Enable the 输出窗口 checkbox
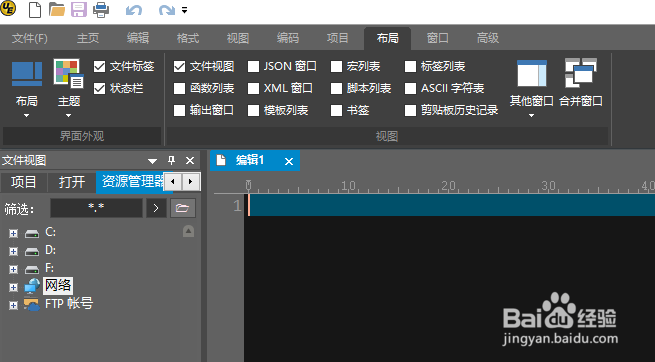The image size is (655, 362). pos(179,111)
